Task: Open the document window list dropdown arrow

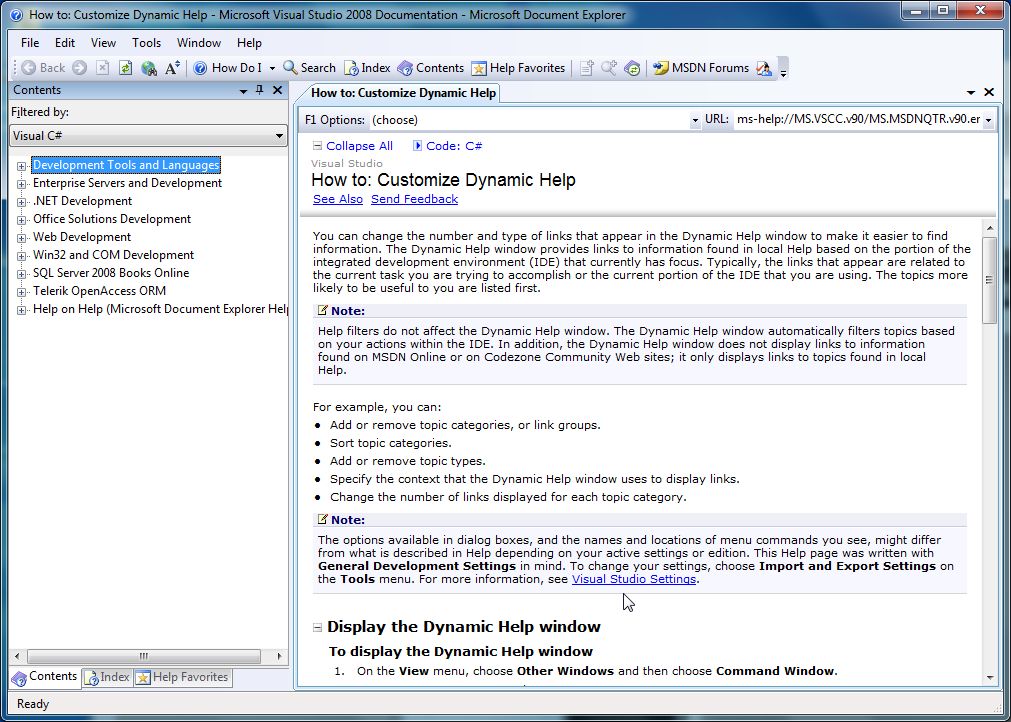Action: pyautogui.click(x=971, y=93)
